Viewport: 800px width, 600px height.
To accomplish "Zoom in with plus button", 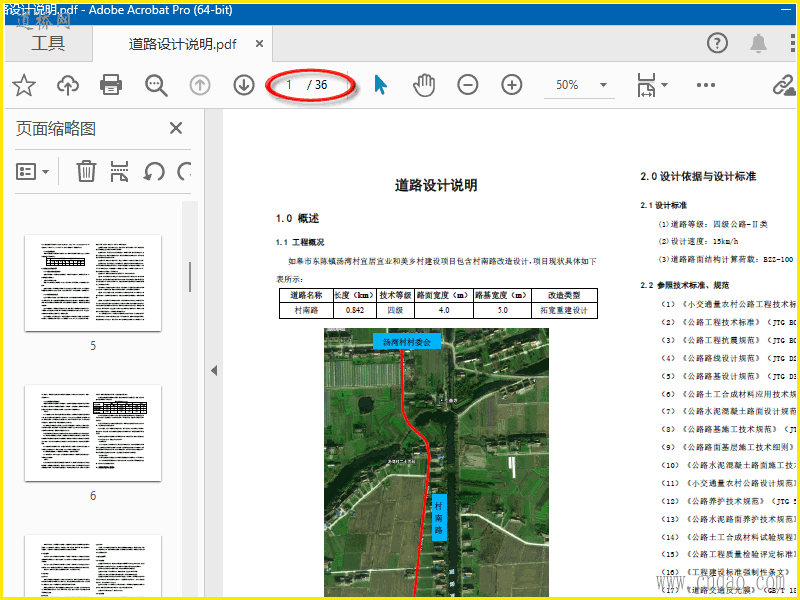I will [x=512, y=85].
